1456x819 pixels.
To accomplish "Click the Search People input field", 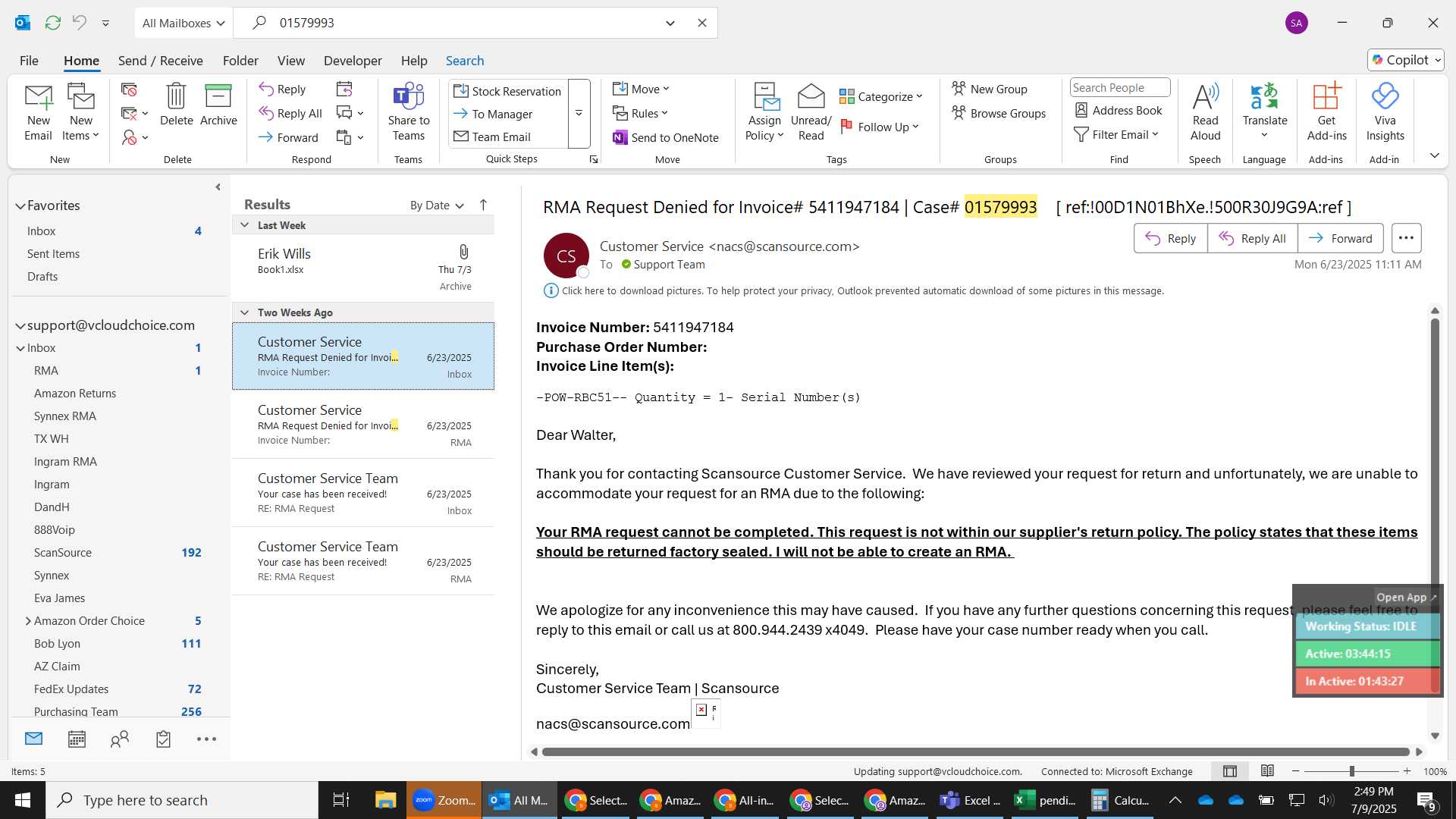I will [1119, 88].
